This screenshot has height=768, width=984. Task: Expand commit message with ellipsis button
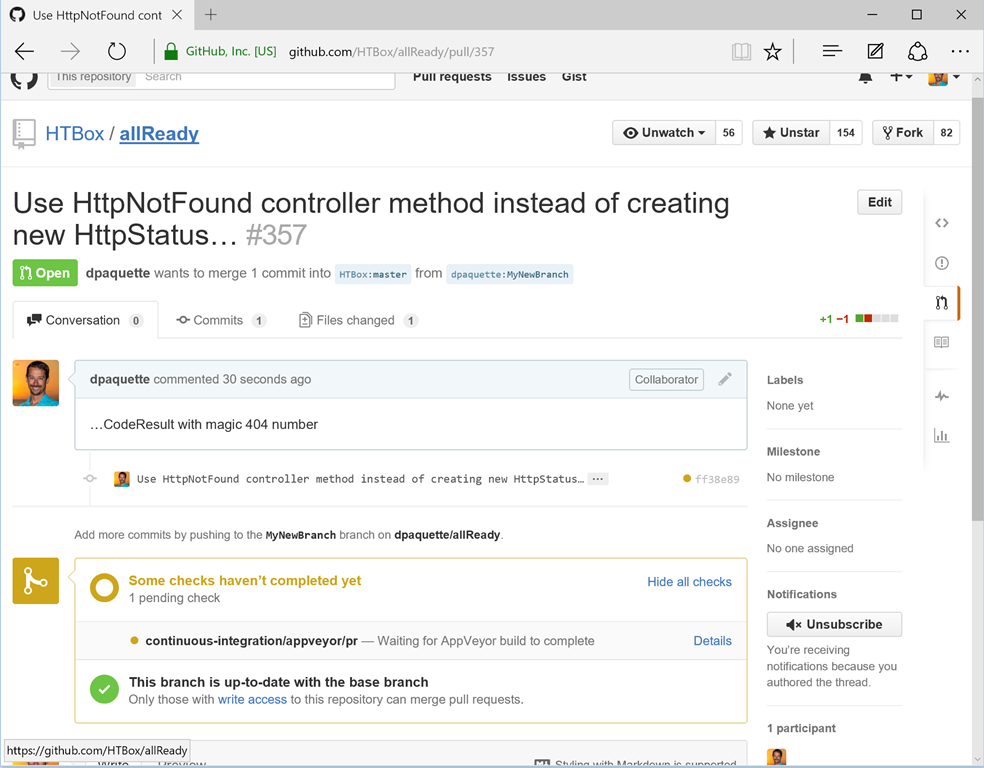pos(598,479)
